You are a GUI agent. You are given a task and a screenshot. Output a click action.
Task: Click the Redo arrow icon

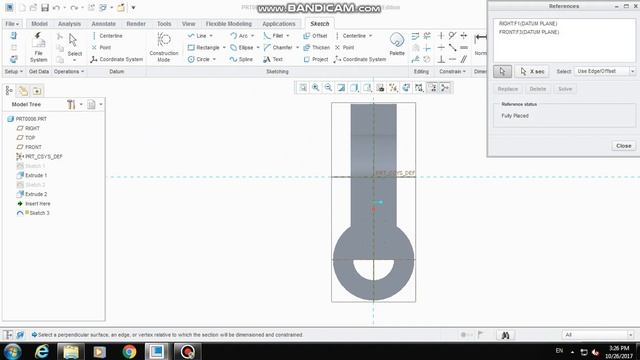click(74, 8)
